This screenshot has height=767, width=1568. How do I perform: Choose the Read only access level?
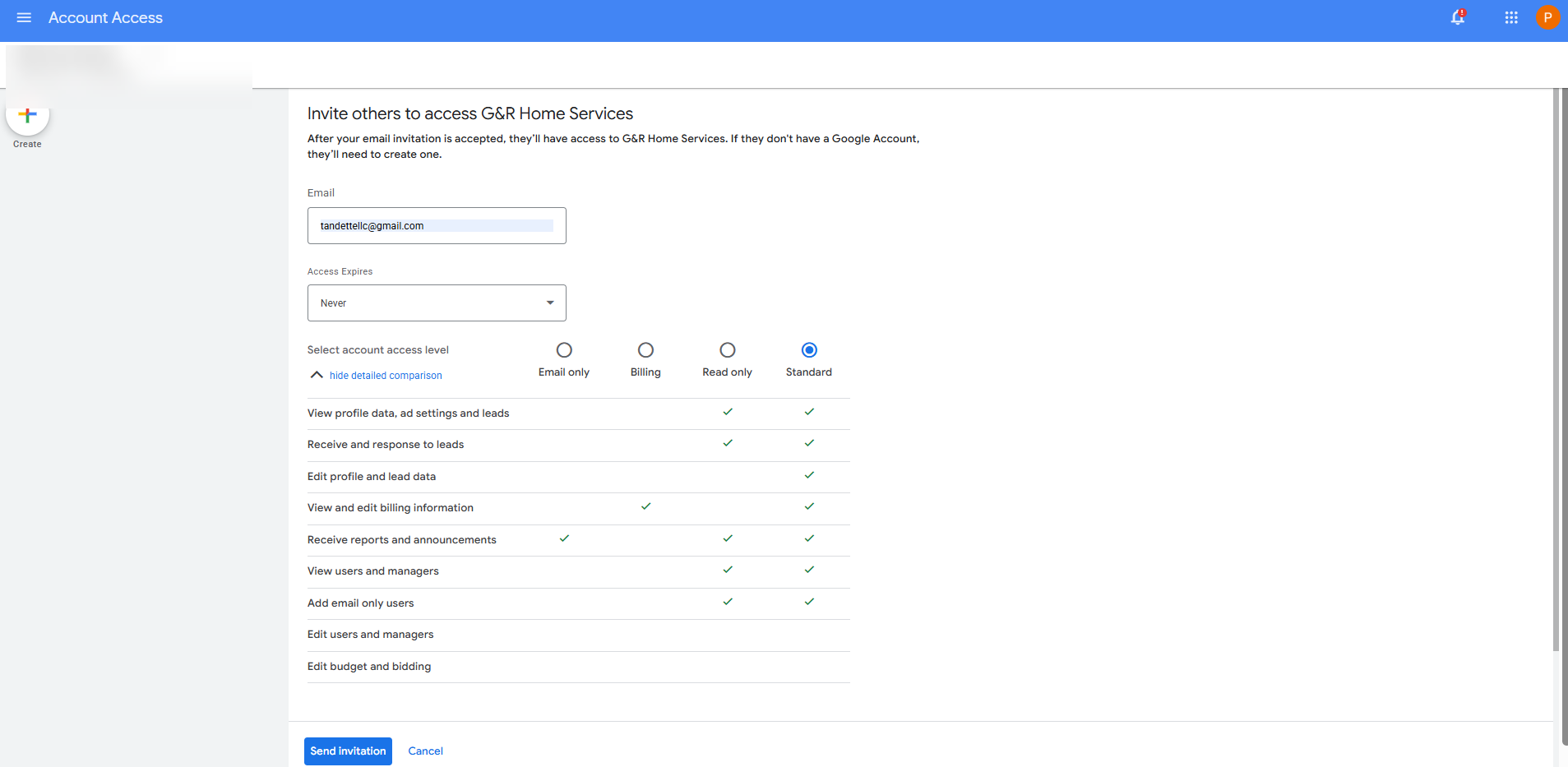(x=727, y=350)
